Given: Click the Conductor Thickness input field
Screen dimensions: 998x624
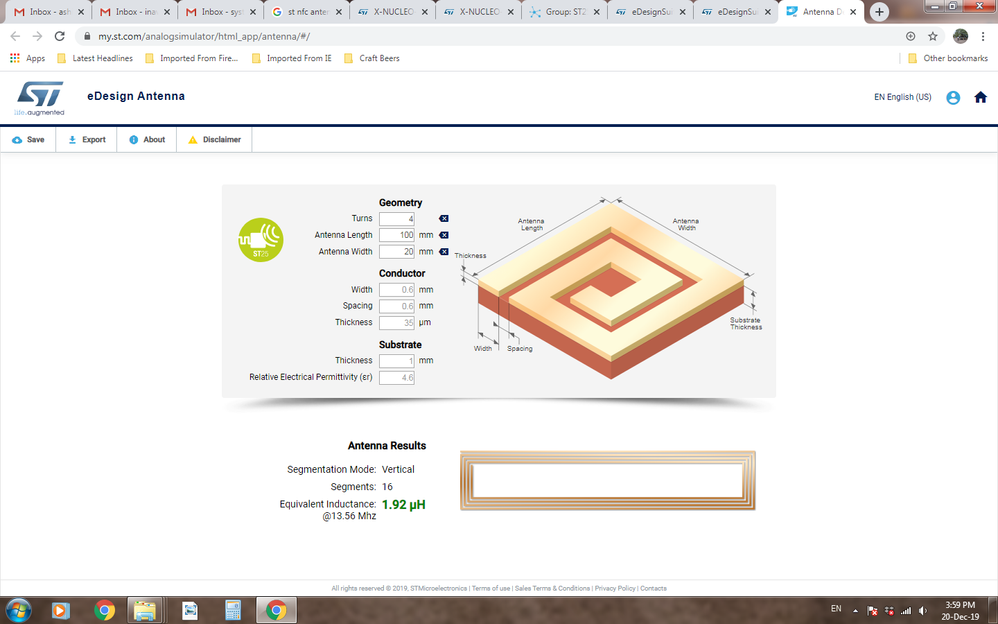Looking at the screenshot, I should pos(397,323).
